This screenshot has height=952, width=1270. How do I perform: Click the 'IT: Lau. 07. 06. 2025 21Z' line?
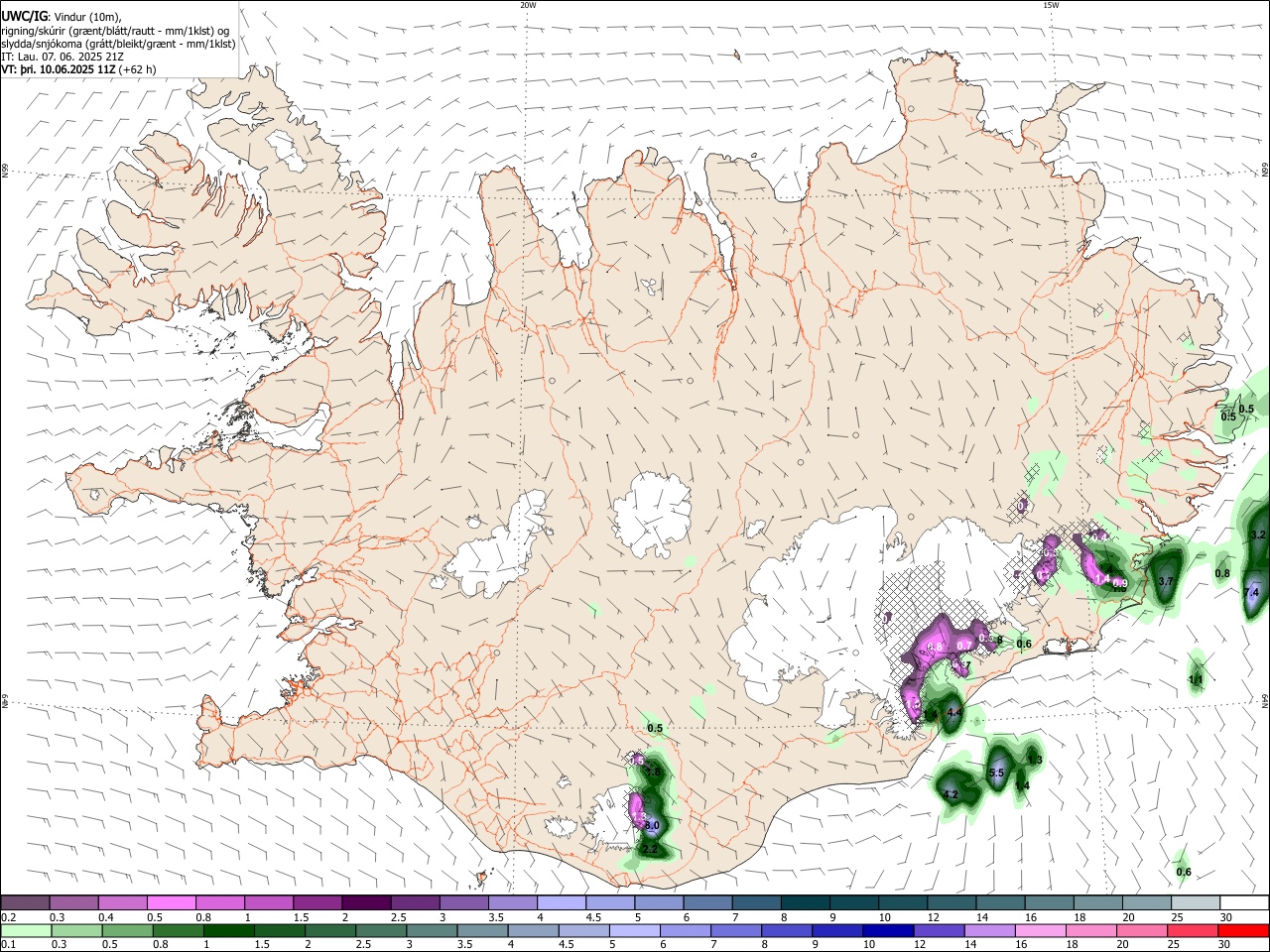pos(63,57)
